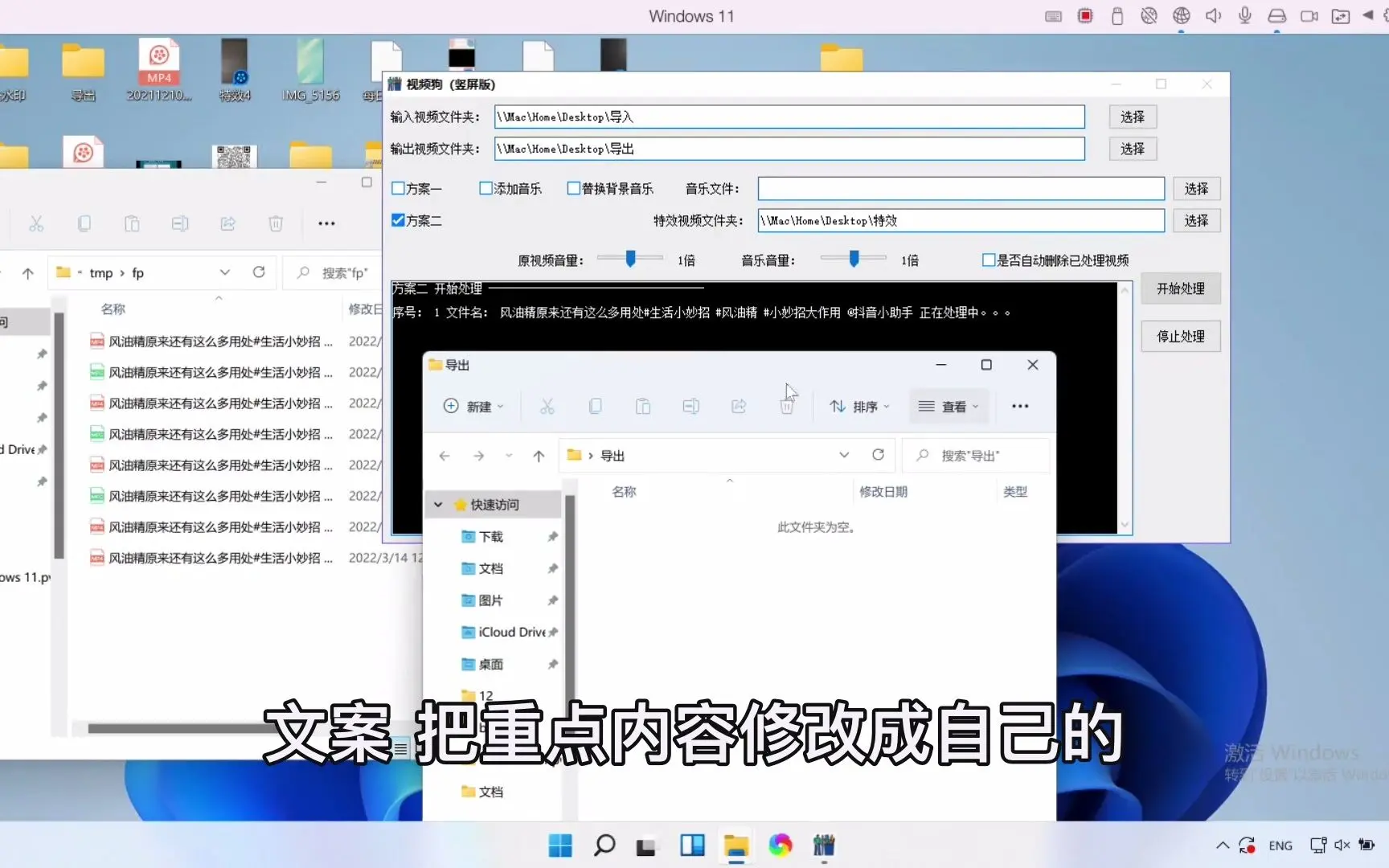
Task: Enable 方案一 checkbox
Action: coord(398,188)
